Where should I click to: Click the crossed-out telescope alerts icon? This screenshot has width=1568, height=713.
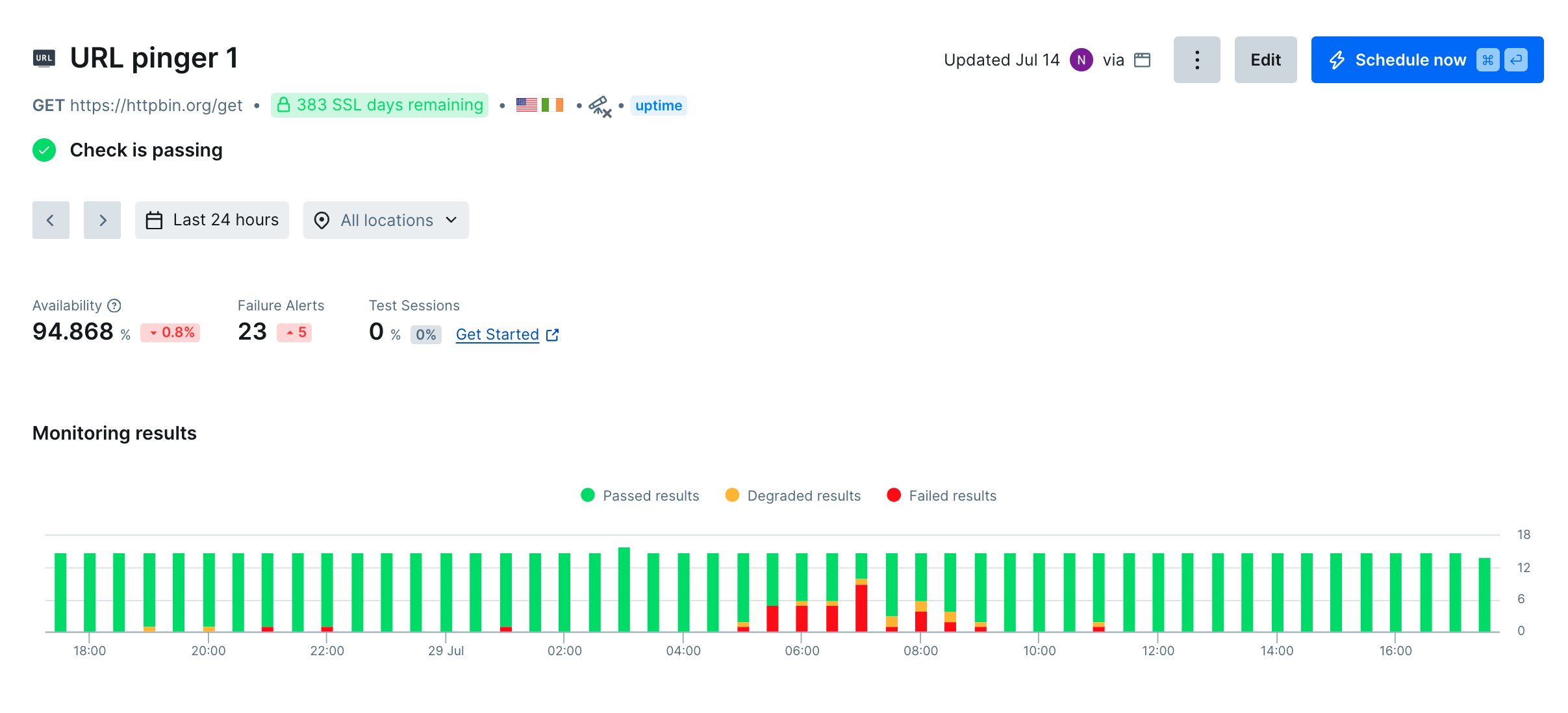(x=599, y=105)
